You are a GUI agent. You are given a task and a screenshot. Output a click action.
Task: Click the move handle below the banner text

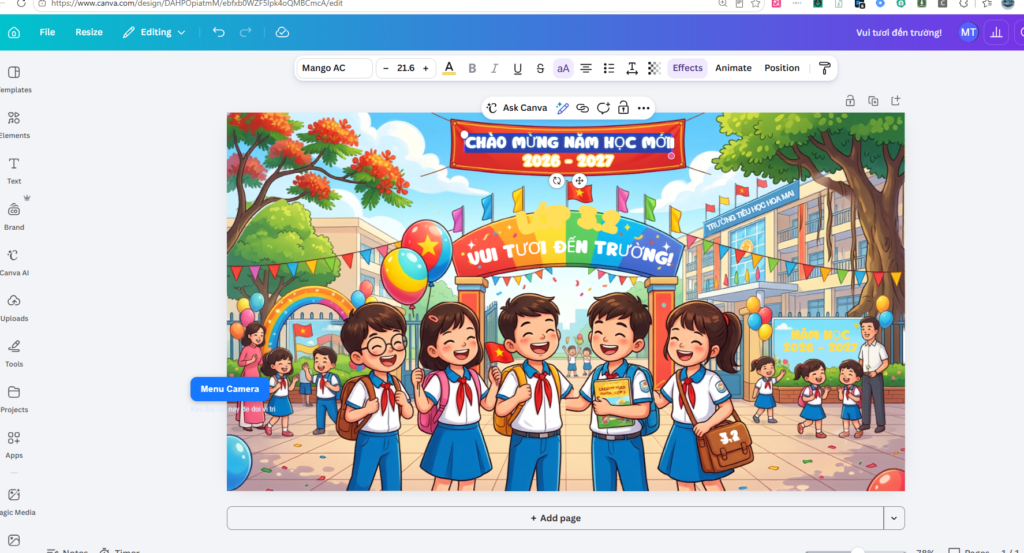(x=579, y=181)
